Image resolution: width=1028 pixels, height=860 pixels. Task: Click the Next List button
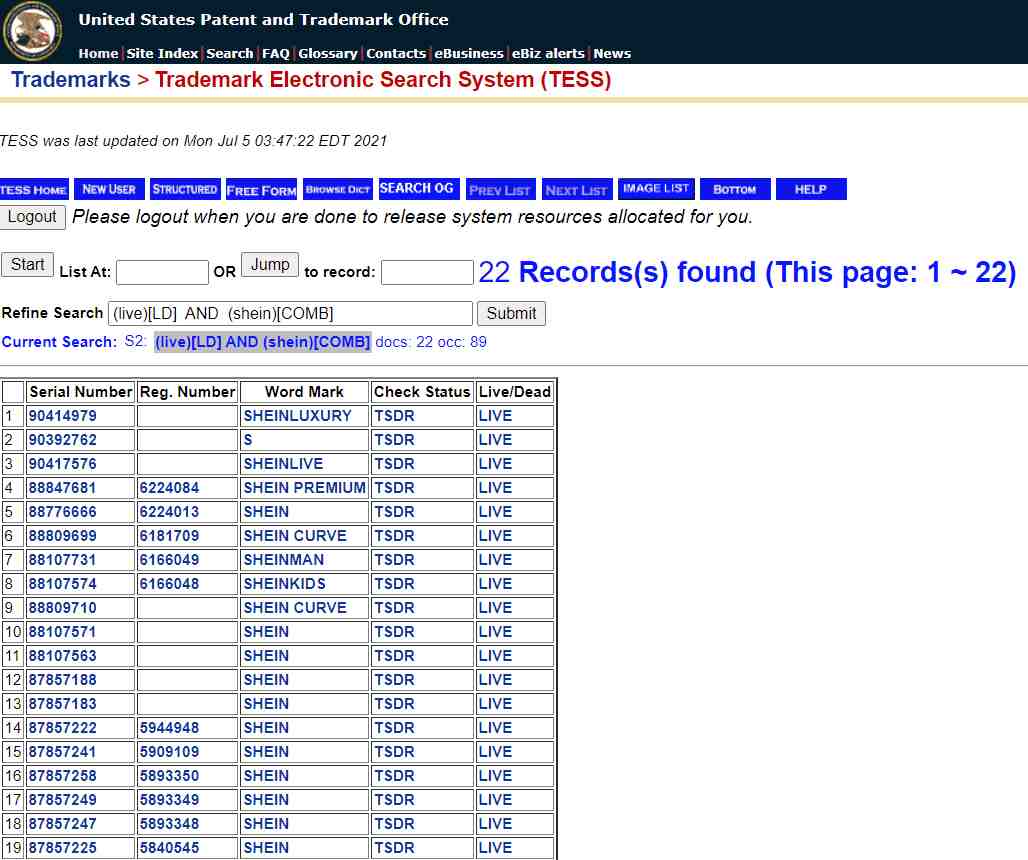click(576, 189)
